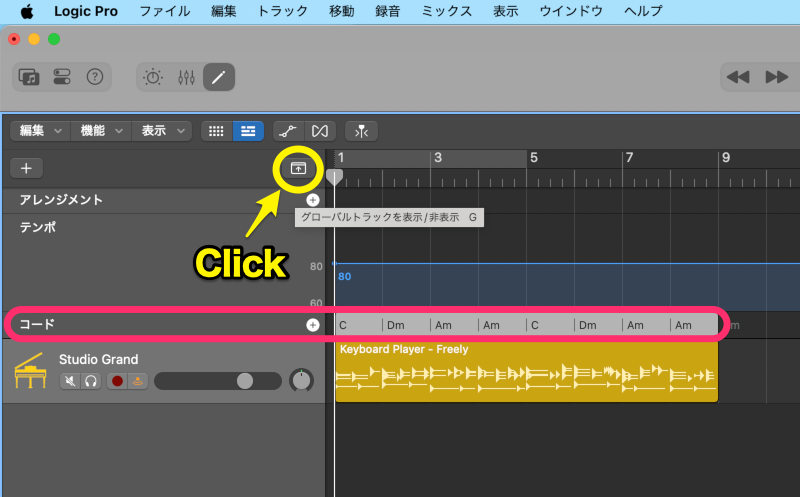Click the Studio Grand volume slider
This screenshot has width=800, height=497.
pyautogui.click(x=218, y=381)
